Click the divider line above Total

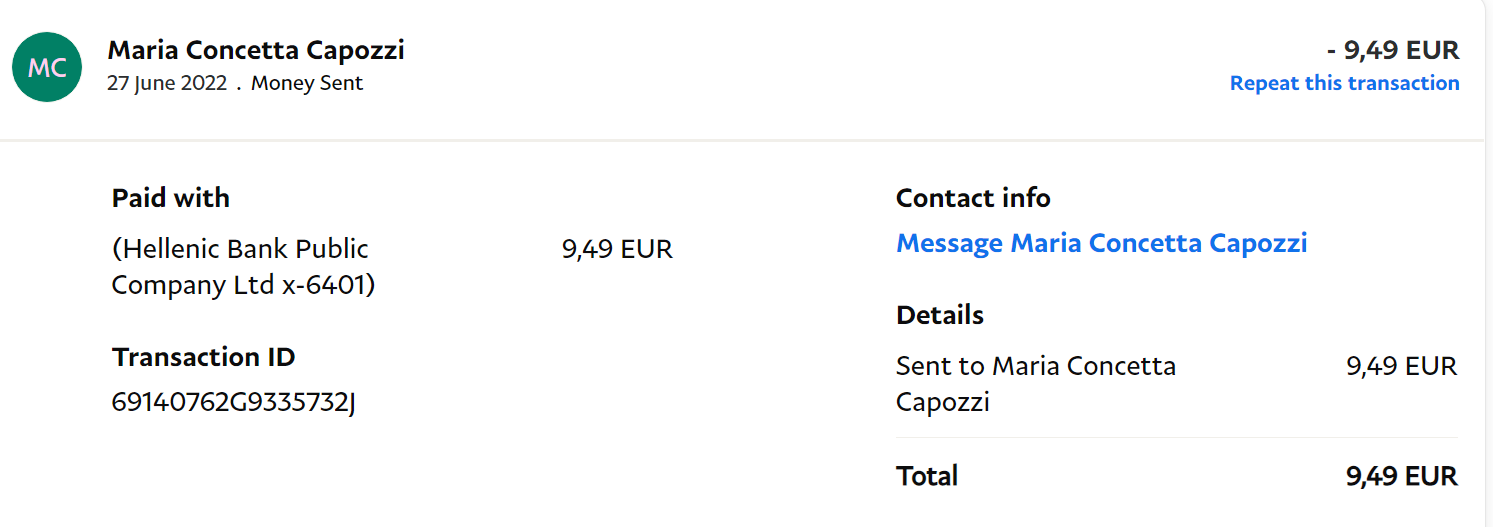[1176, 438]
